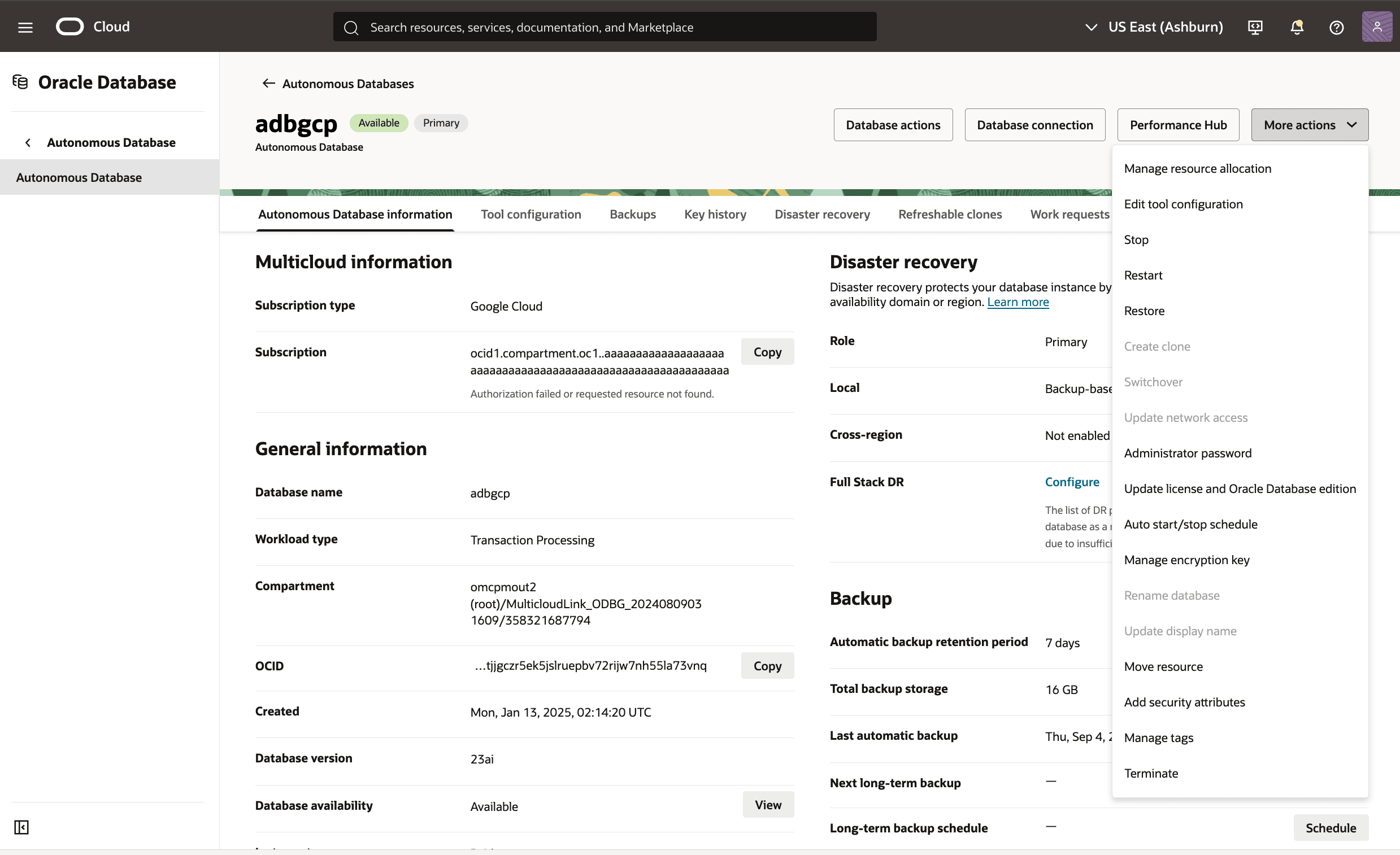Go back using the Autonomous Databases arrow
Viewport: 1400px width, 855px height.
tap(269, 83)
